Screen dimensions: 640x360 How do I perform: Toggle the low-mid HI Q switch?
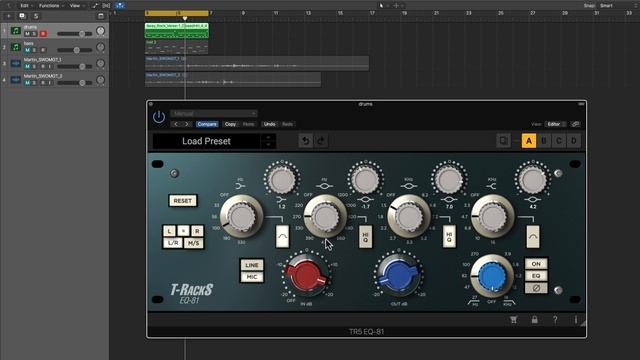point(365,236)
